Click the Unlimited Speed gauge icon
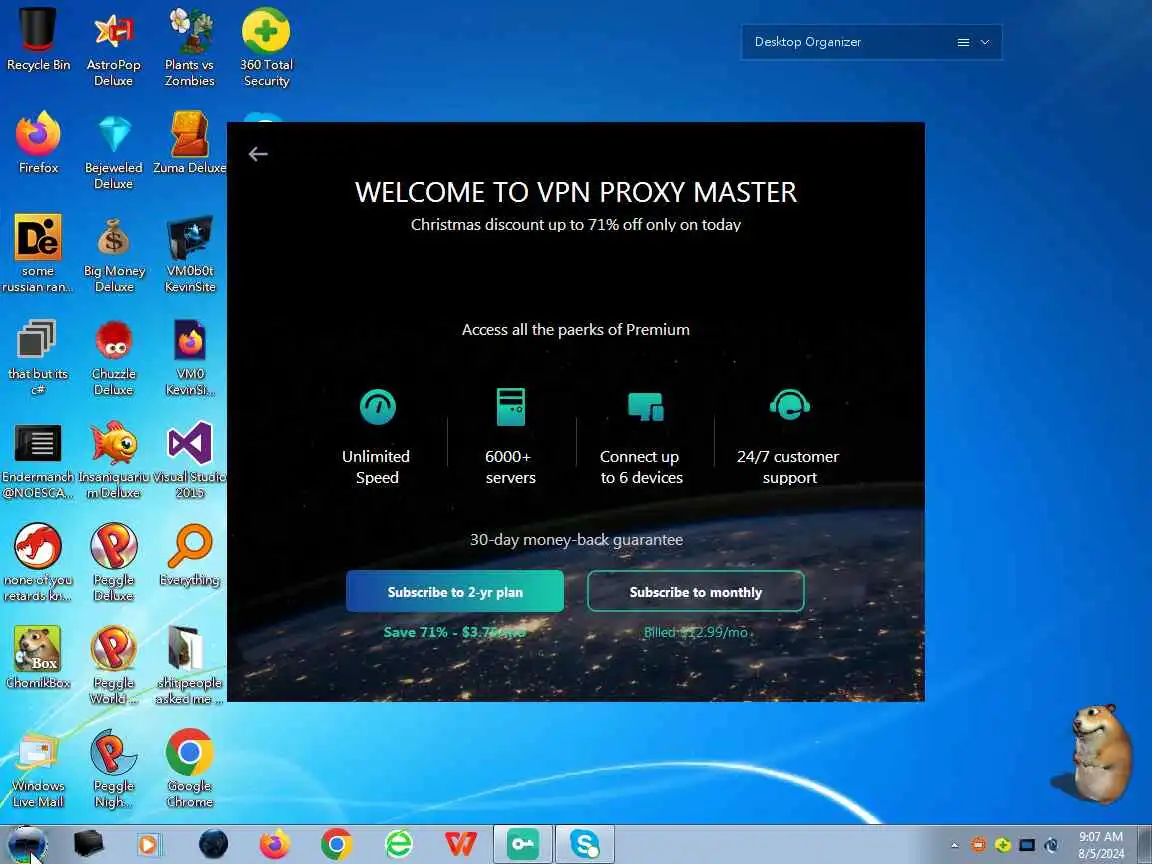The image size is (1152, 864). point(378,406)
